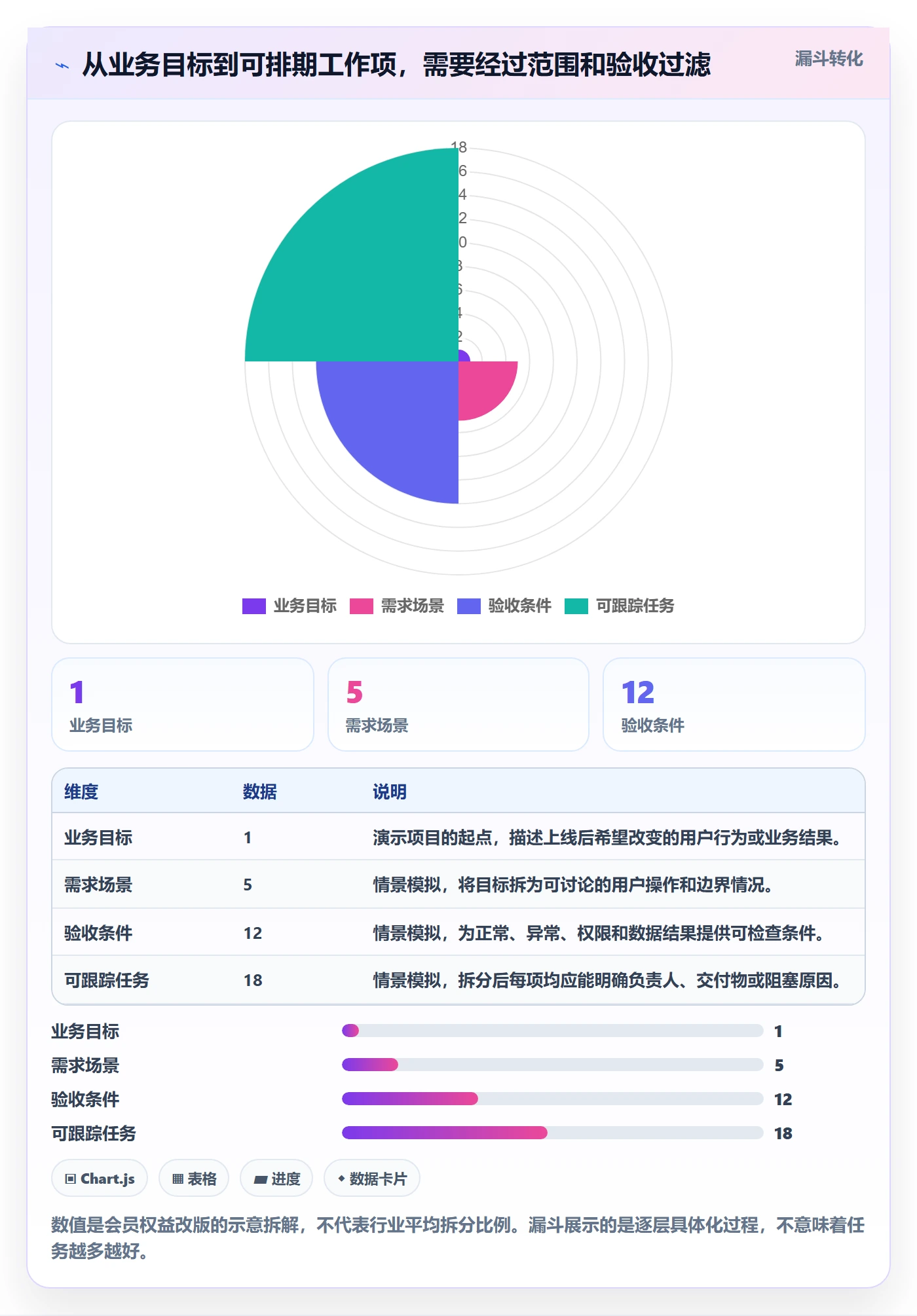This screenshot has height=1316, width=917.
Task: Click the footnote text starting 数值是会员权益
Action: click(458, 1237)
